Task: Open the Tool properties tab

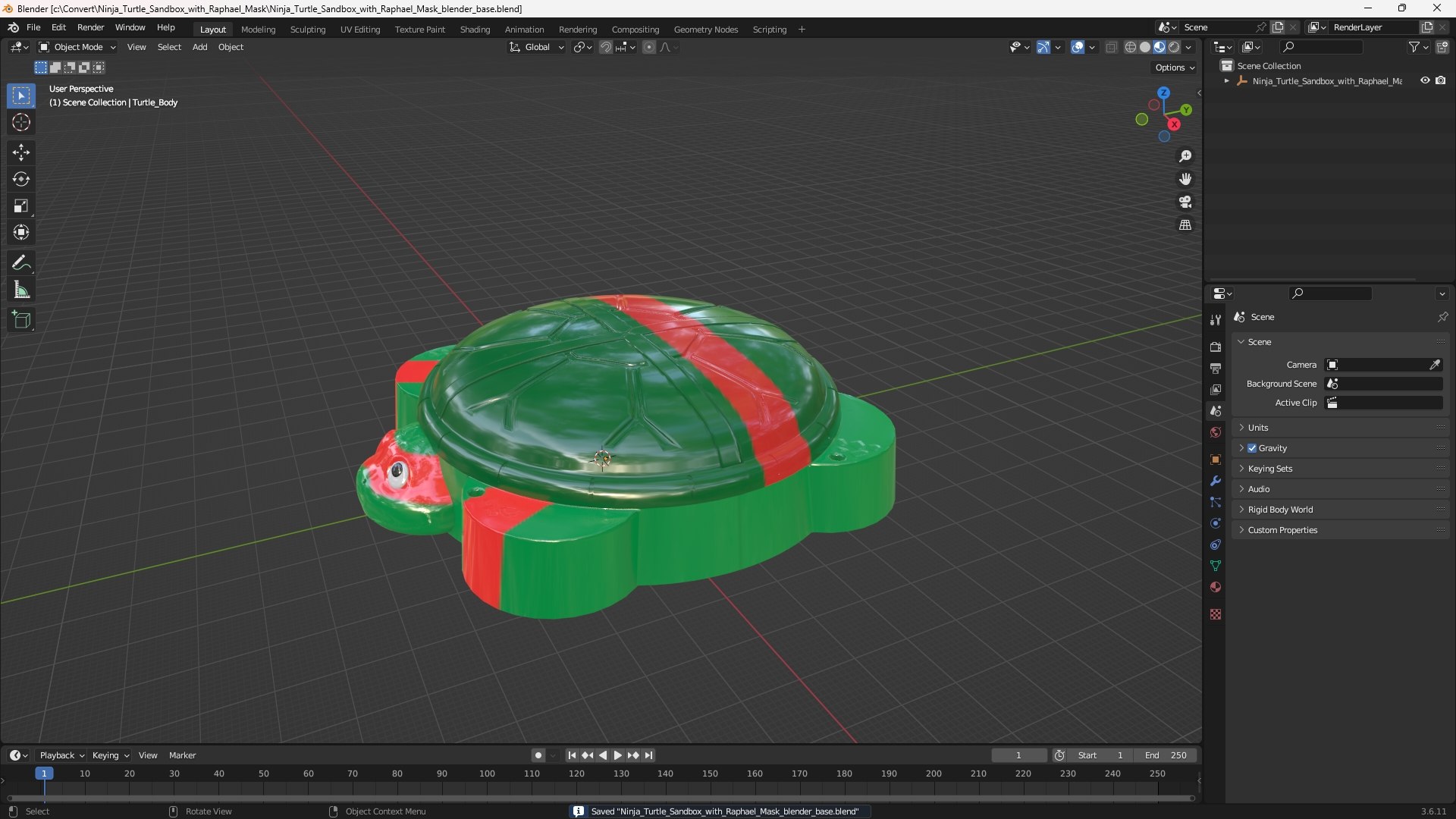Action: pos(1216,319)
